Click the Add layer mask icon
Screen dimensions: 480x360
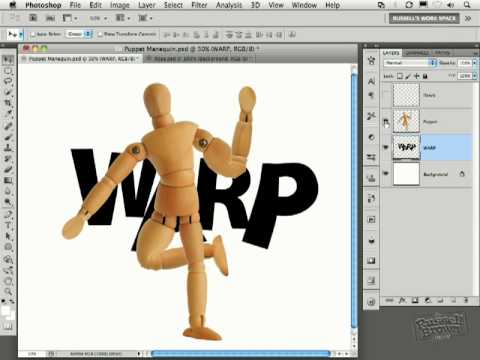[x=415, y=300]
